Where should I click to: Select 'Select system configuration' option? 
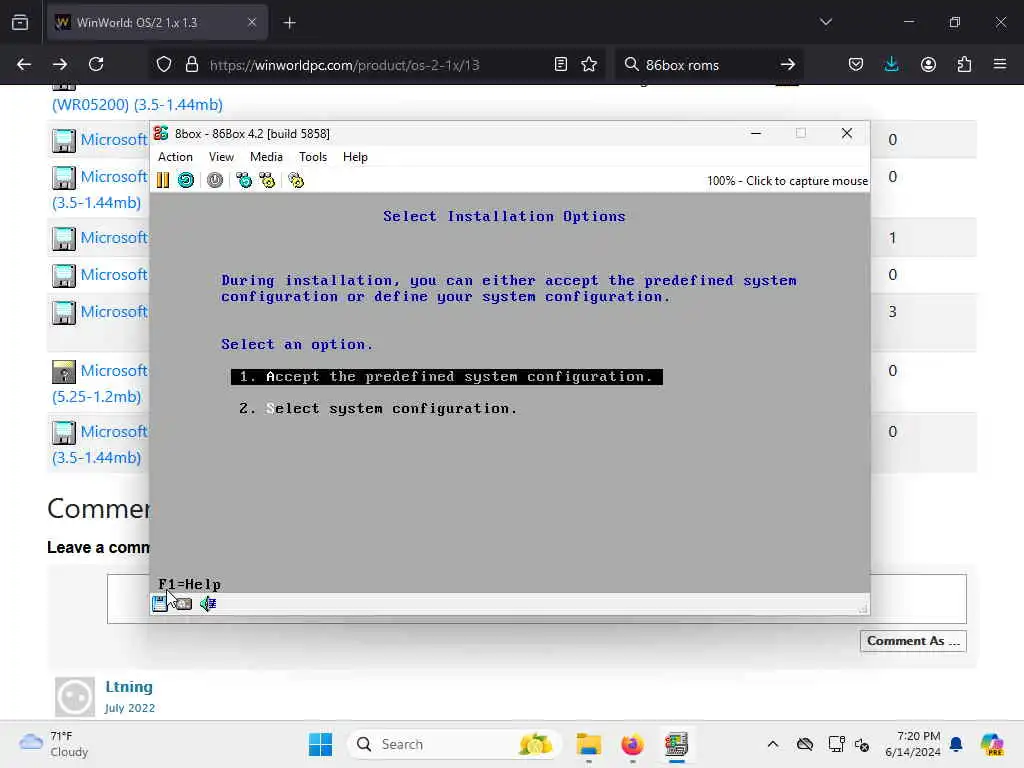point(378,409)
